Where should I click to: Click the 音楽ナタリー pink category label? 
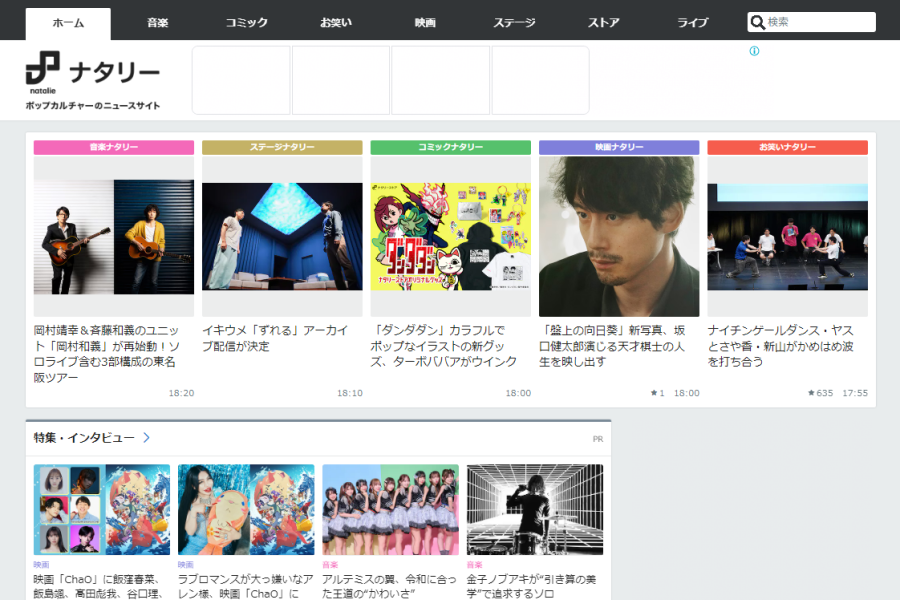tap(114, 147)
